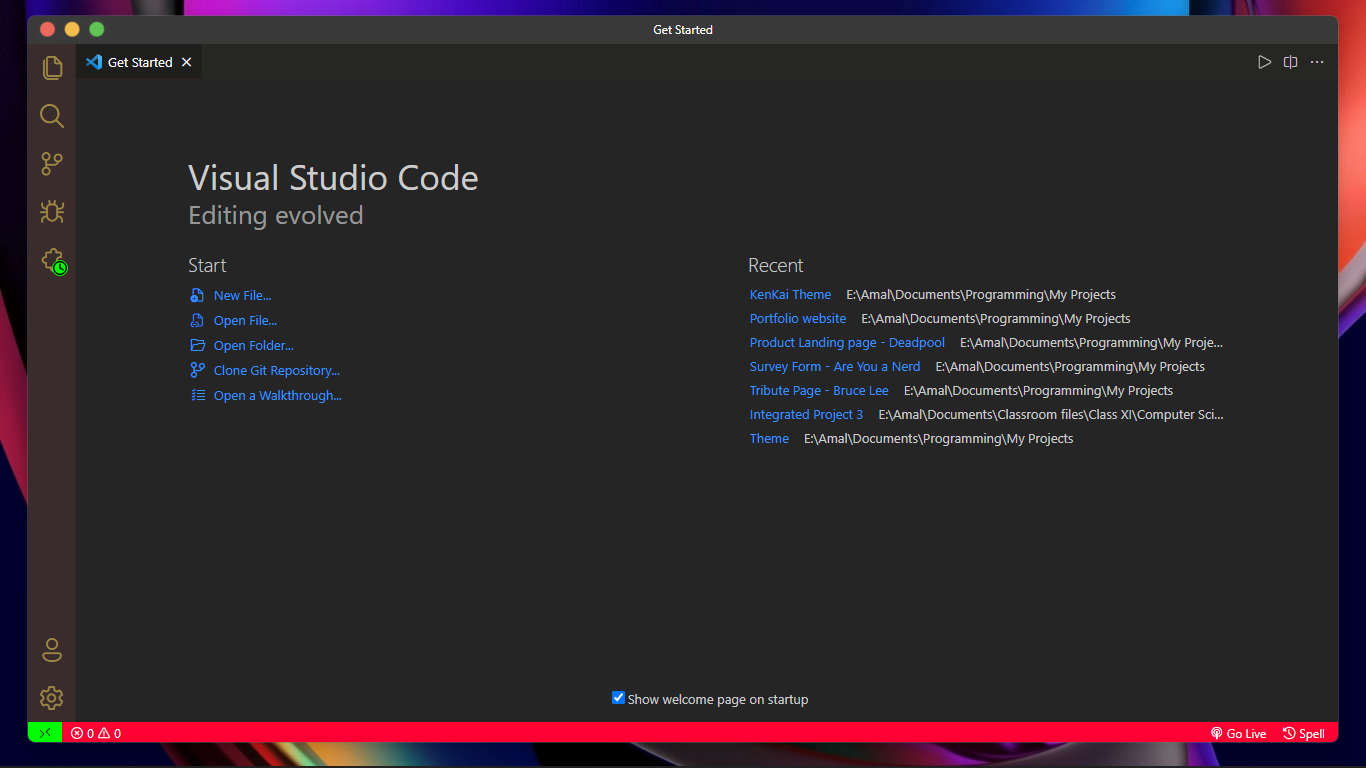This screenshot has width=1366, height=768.
Task: Open recent Survey Form - Are You a Nerd
Action: [x=835, y=366]
